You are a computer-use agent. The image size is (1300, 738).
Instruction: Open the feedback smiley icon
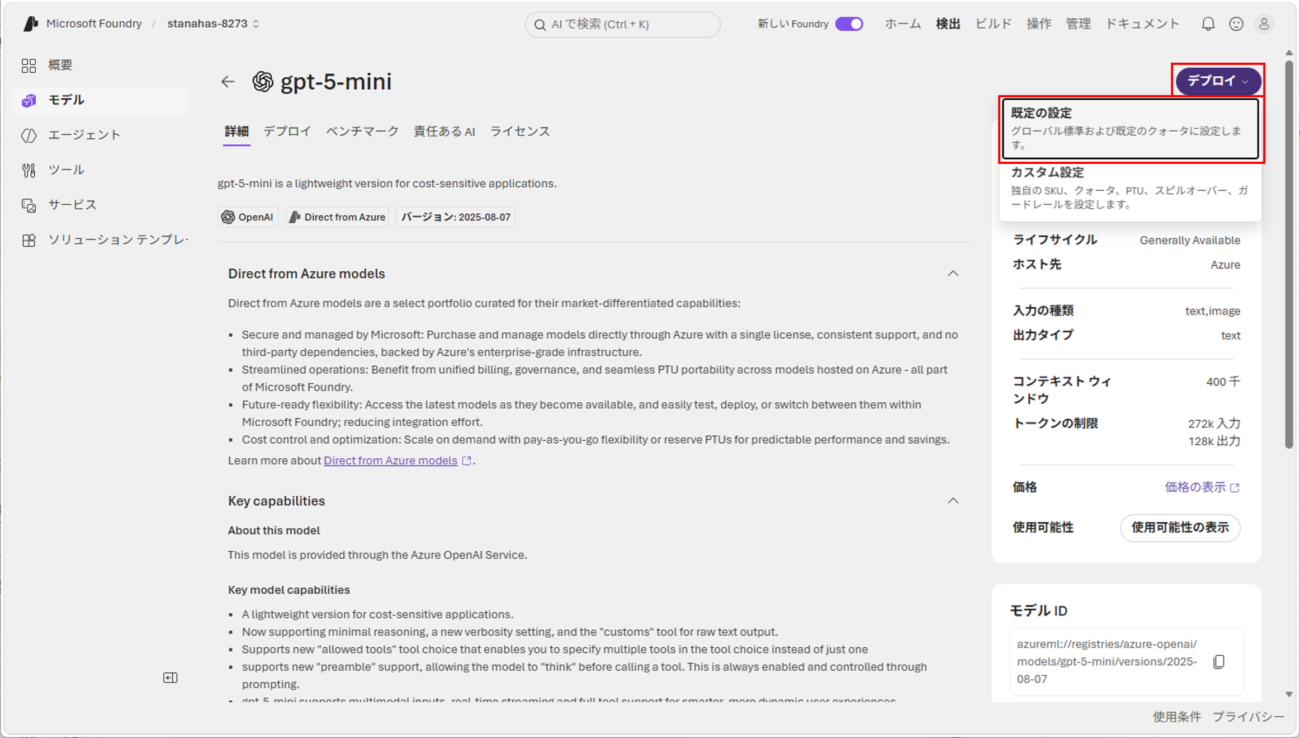pos(1236,24)
